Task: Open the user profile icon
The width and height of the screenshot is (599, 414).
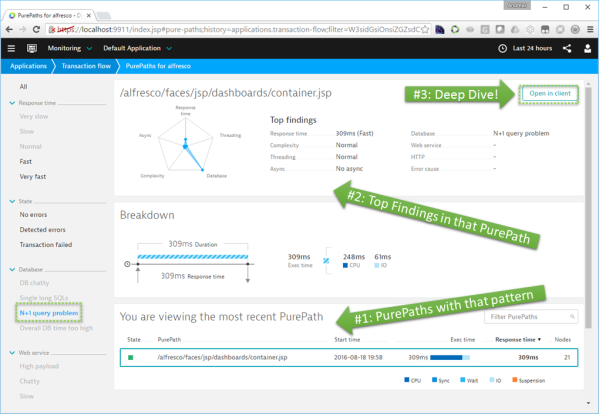Action: click(588, 49)
